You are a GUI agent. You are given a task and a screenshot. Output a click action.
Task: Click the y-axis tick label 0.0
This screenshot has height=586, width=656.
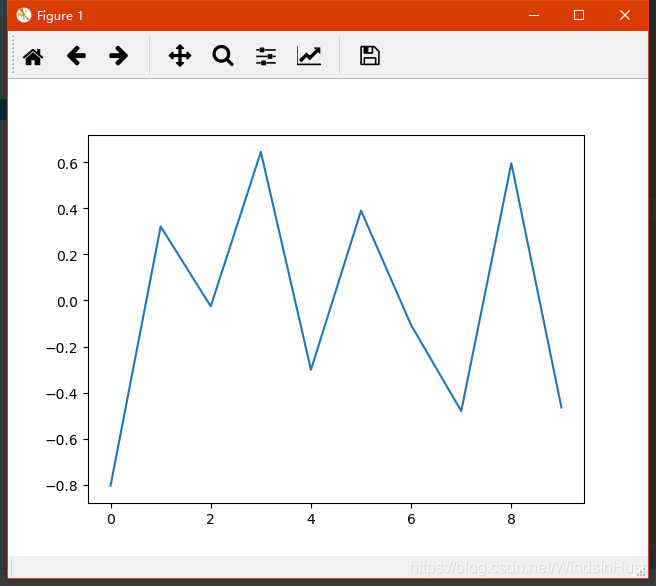coord(67,302)
